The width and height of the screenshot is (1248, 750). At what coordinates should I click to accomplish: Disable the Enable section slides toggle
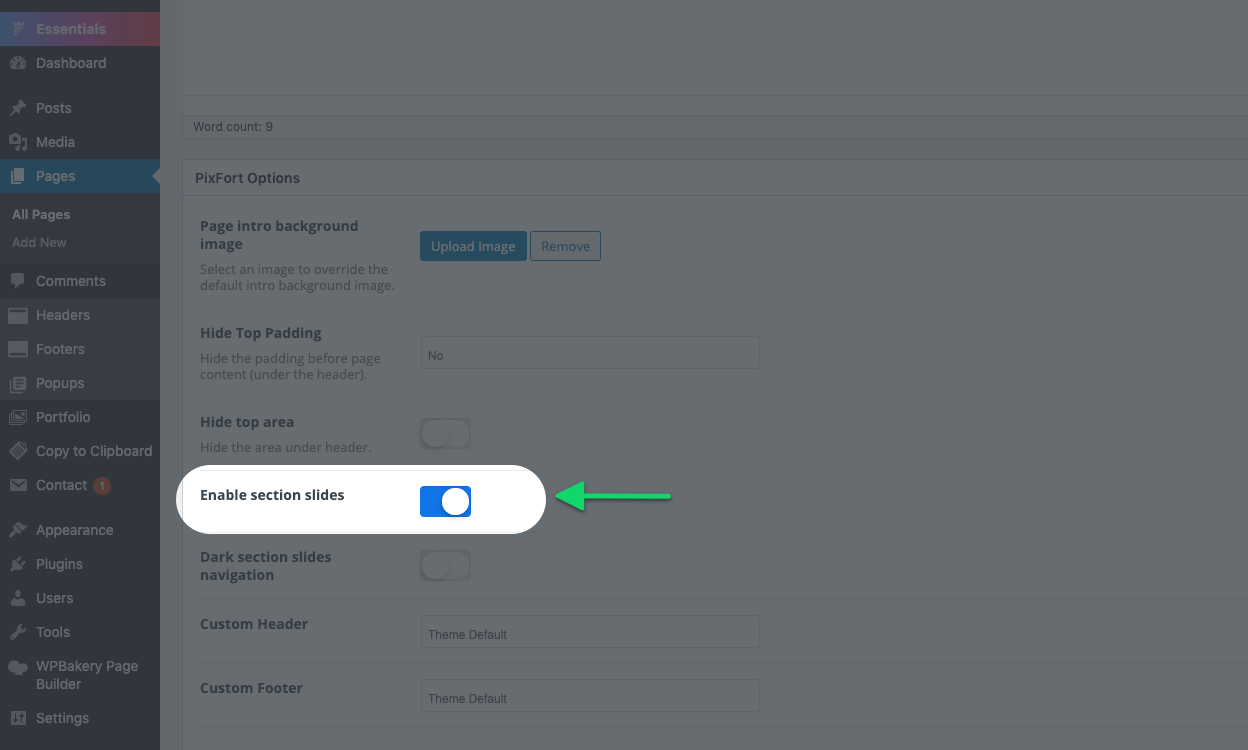click(445, 501)
